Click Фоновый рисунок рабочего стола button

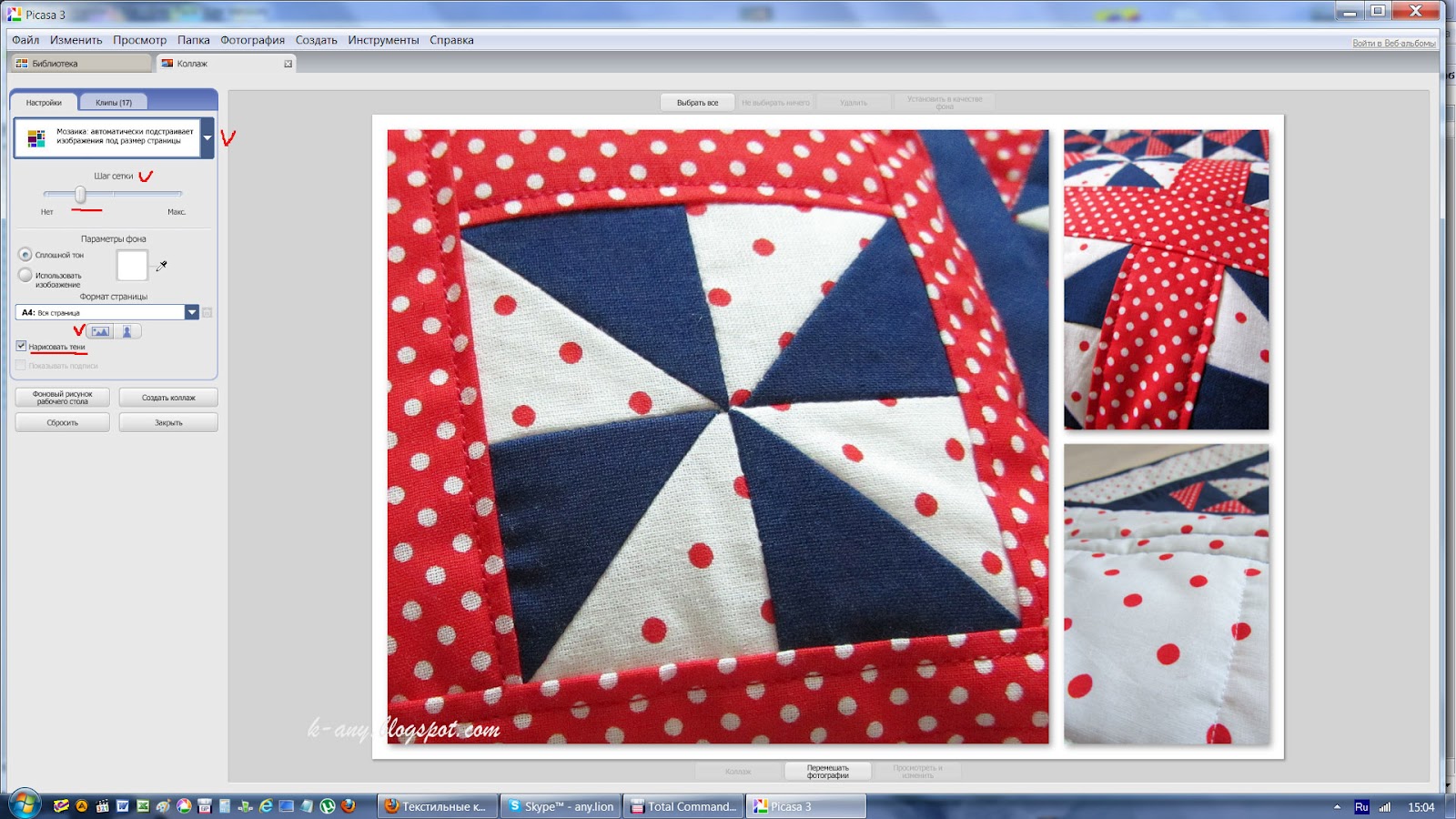(x=63, y=398)
